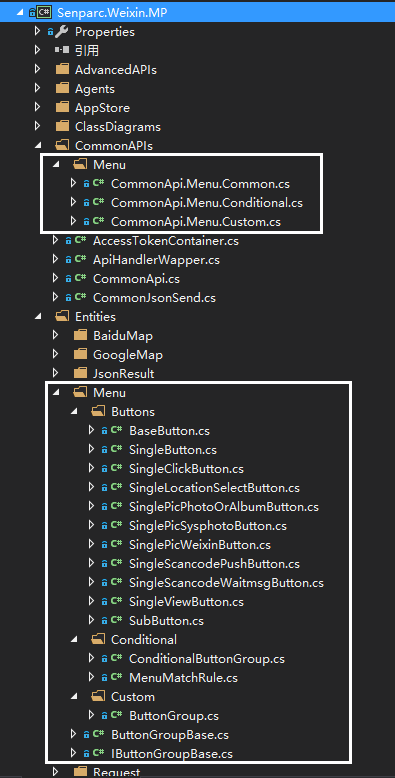Click the C# file icon of CommonJsonSend.cs
Image resolution: width=395 pixels, height=778 pixels.
point(80,298)
